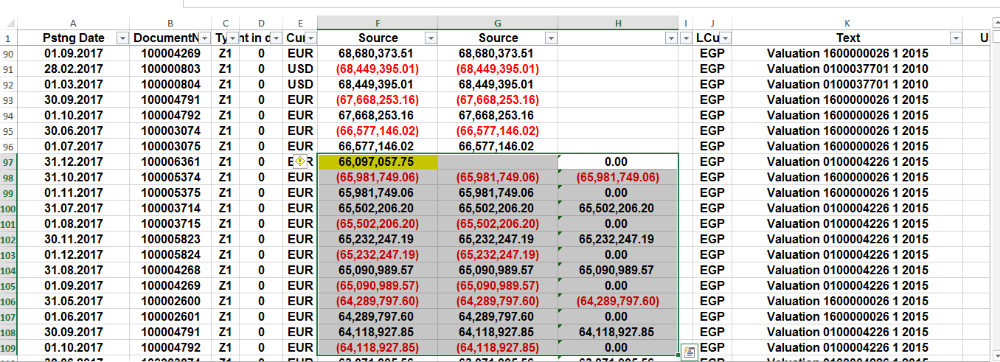Viewport: 1000px width, 362px height.
Task: Open the Cur column filter dropdown
Action: coord(310,38)
